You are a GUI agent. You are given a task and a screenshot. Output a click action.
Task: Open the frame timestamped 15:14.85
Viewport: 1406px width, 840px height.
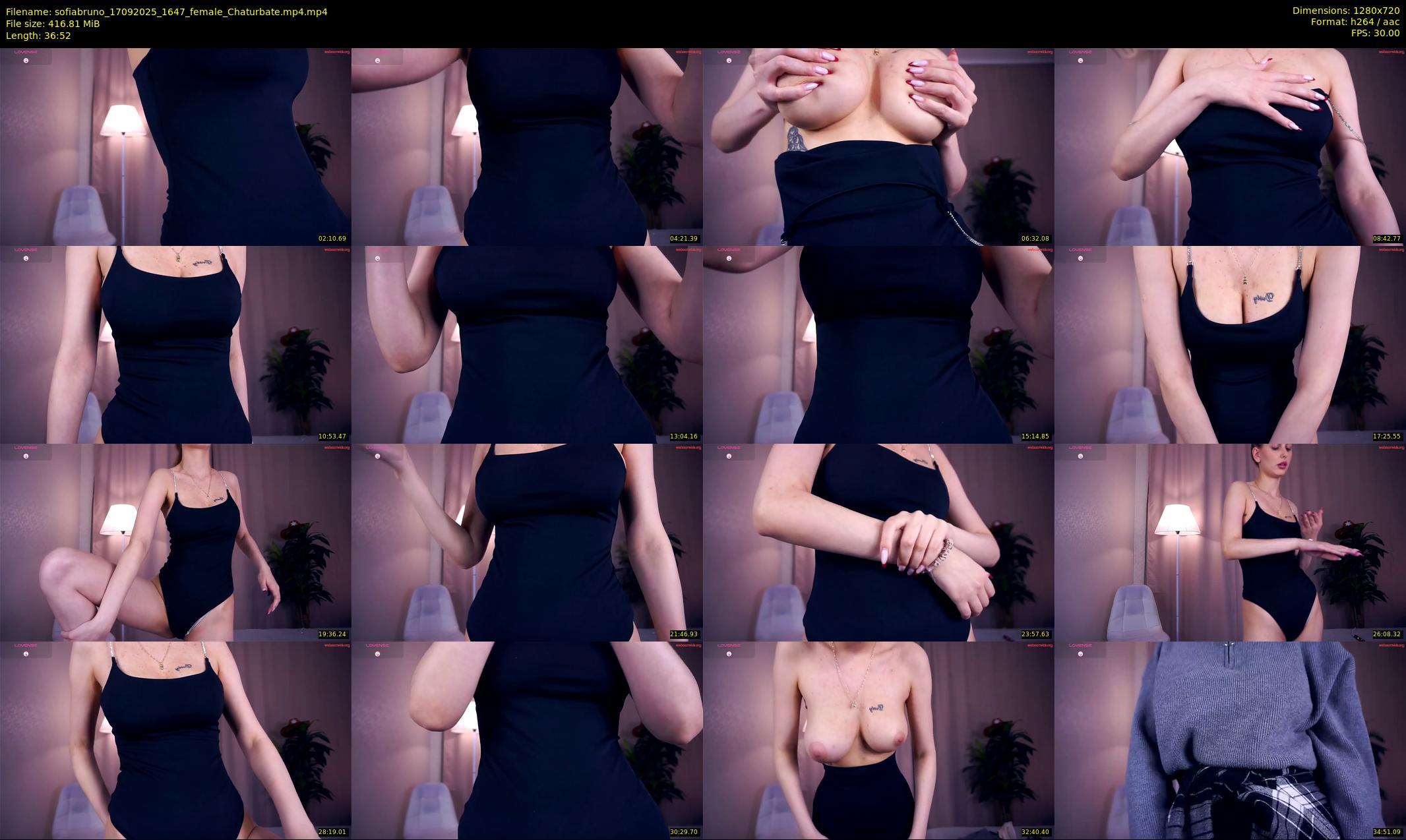tap(878, 344)
